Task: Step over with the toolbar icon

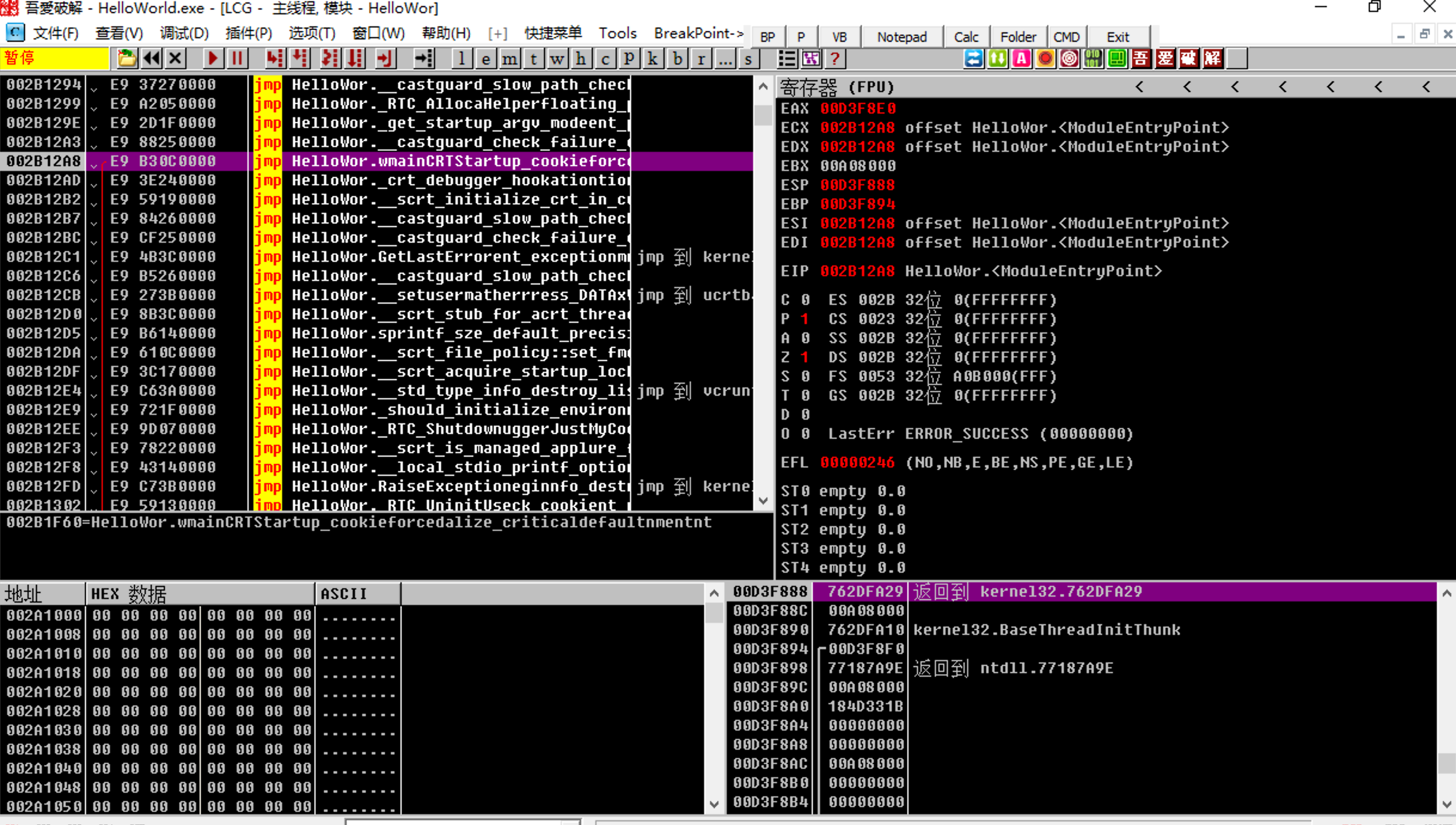Action: (x=299, y=59)
